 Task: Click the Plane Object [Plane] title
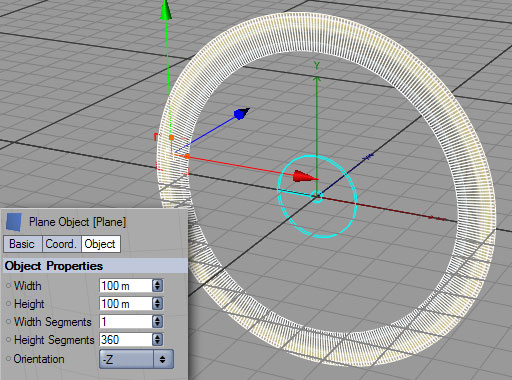77,222
